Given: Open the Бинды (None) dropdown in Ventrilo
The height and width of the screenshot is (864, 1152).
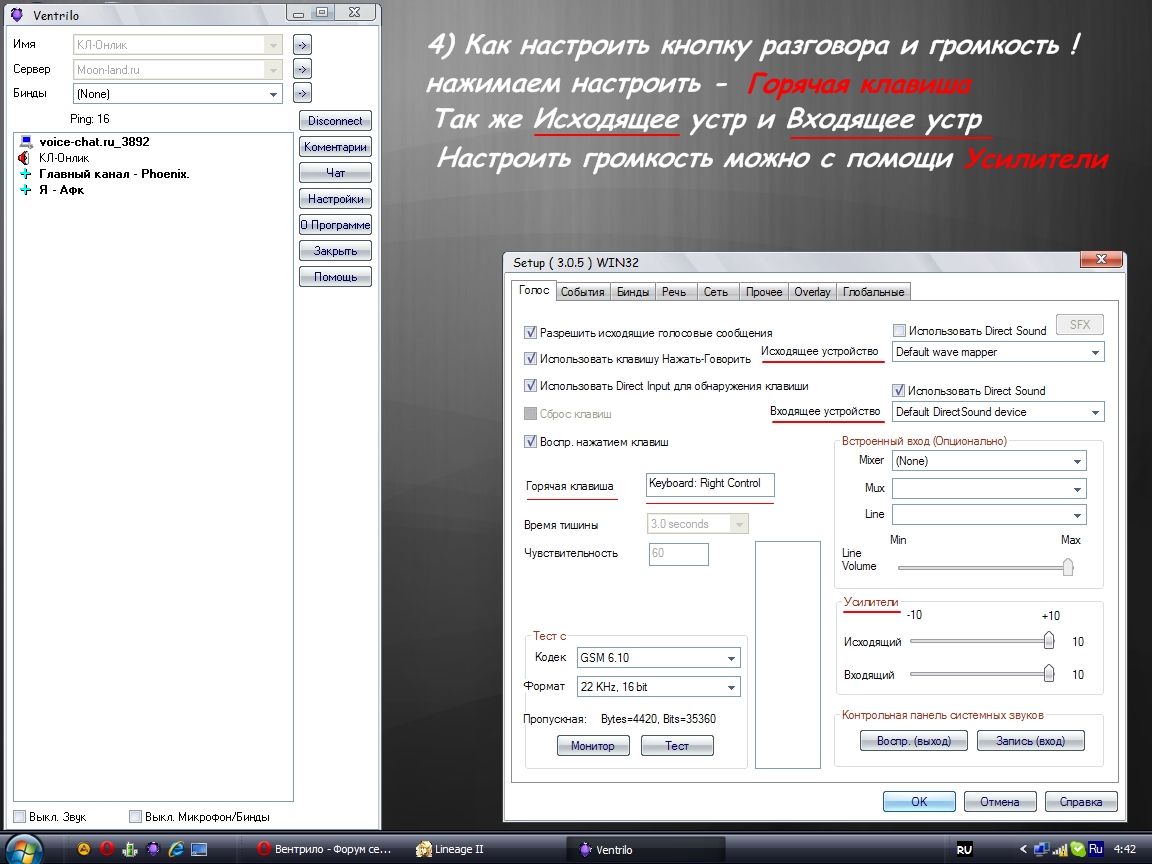Looking at the screenshot, I should click(x=178, y=93).
